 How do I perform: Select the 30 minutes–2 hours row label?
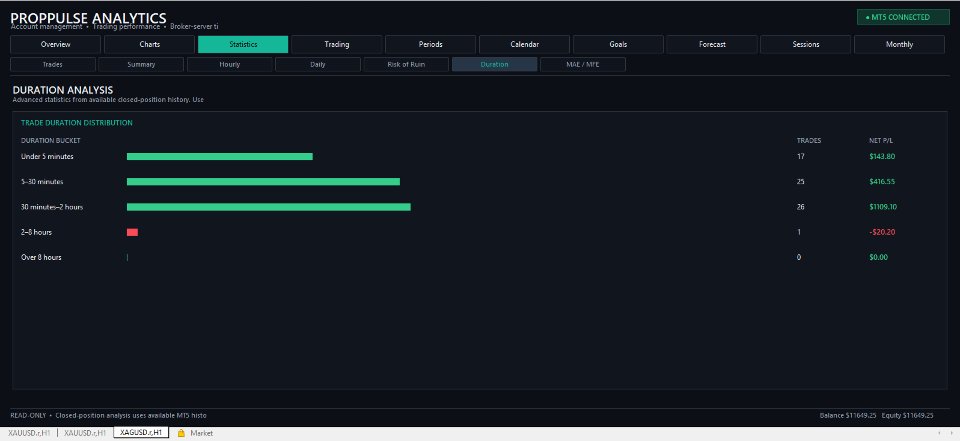(x=52, y=207)
